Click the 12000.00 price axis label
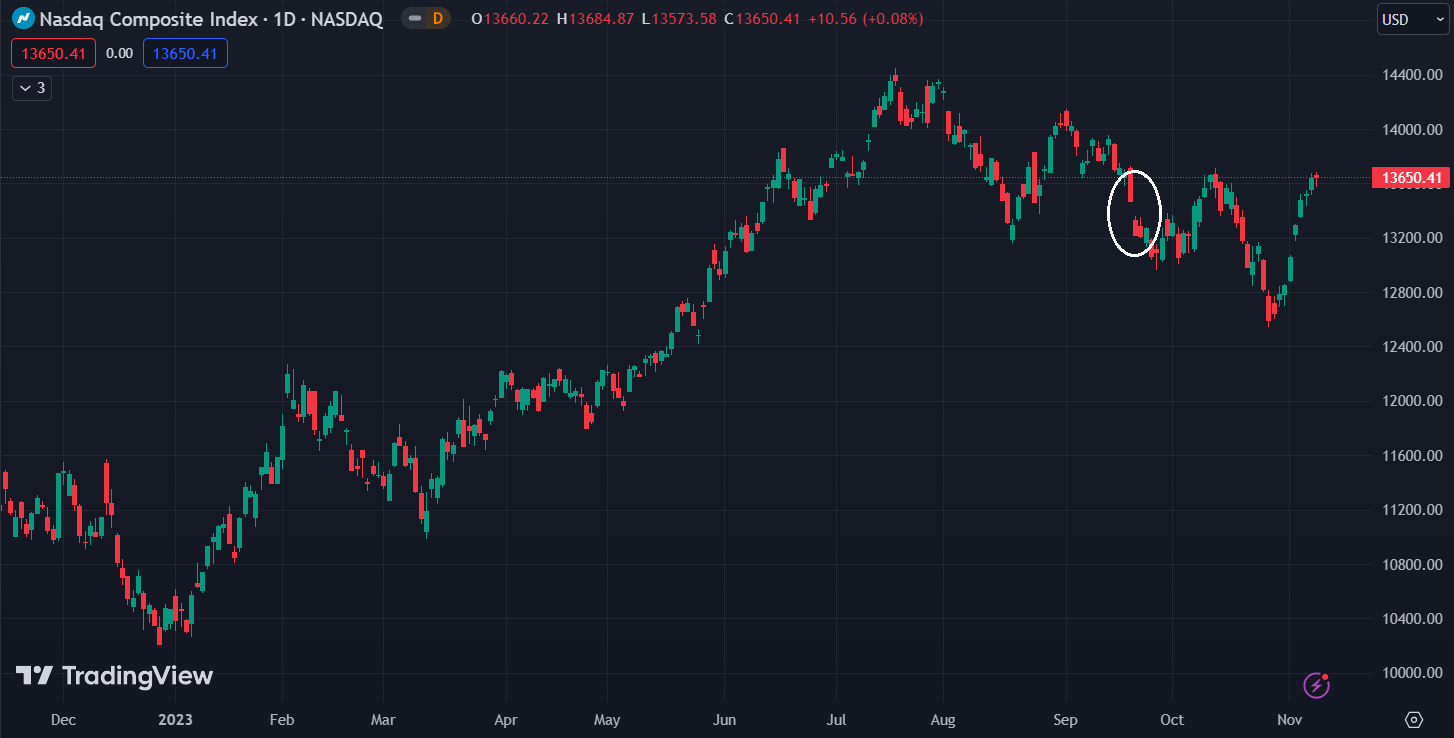 pos(1412,401)
